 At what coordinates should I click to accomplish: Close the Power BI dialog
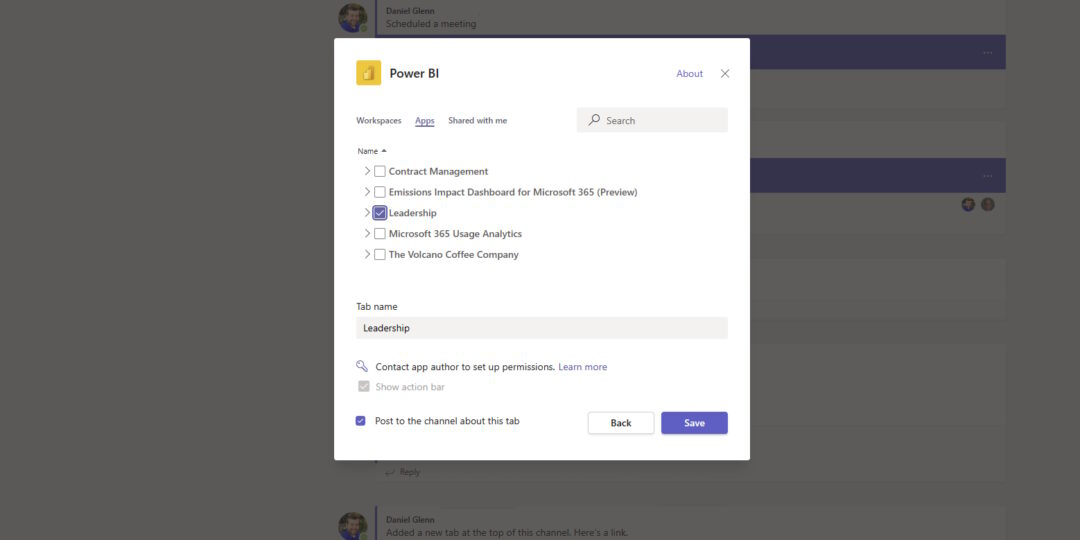725,73
